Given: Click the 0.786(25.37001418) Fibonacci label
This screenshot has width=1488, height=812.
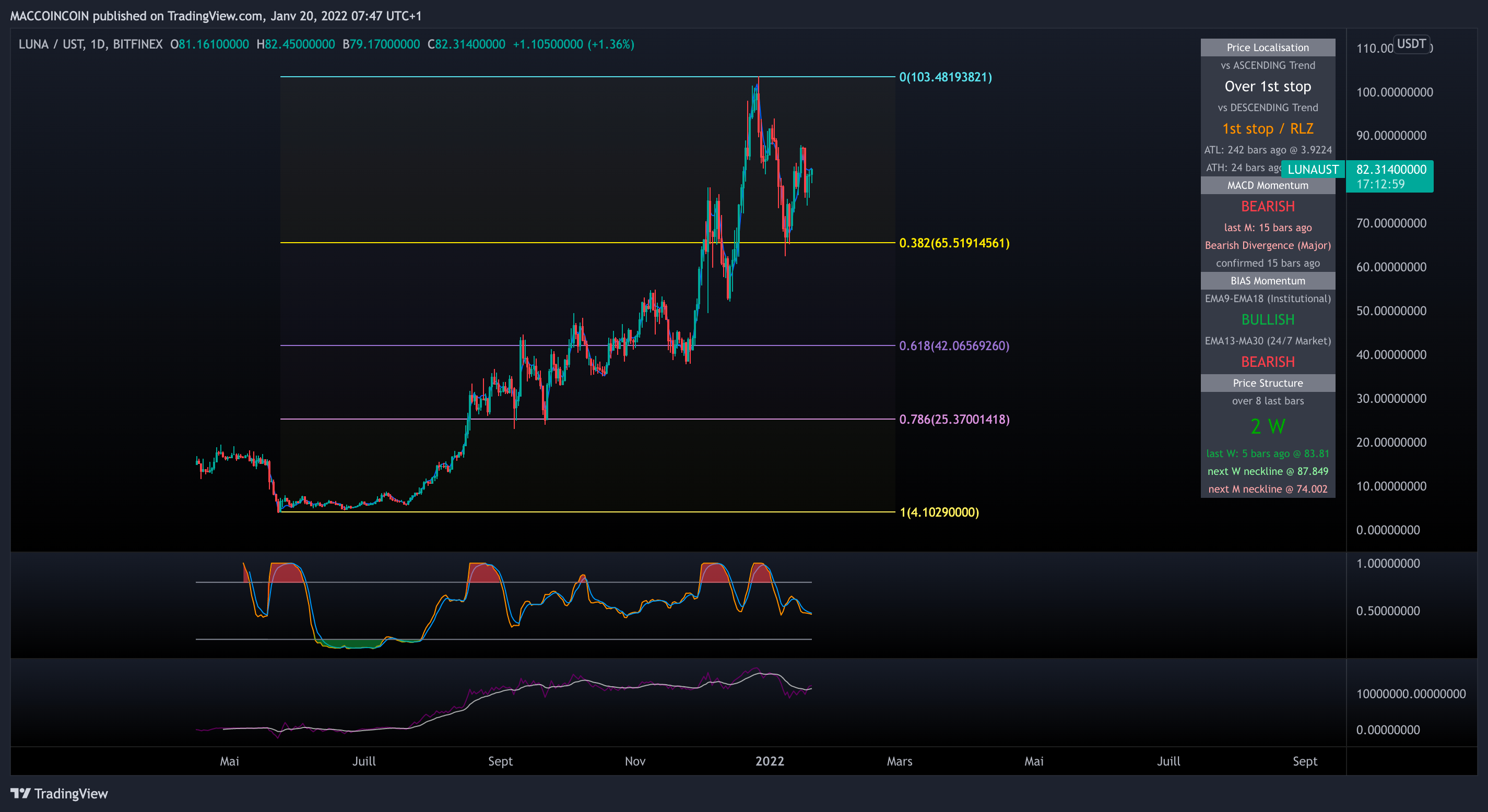Looking at the screenshot, I should pos(954,419).
